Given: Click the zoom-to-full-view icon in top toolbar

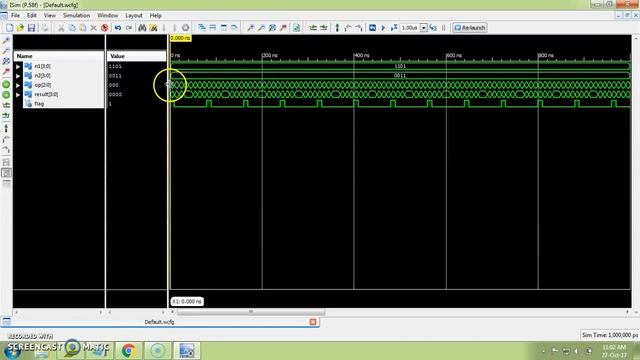Looking at the screenshot, I should [x=272, y=28].
